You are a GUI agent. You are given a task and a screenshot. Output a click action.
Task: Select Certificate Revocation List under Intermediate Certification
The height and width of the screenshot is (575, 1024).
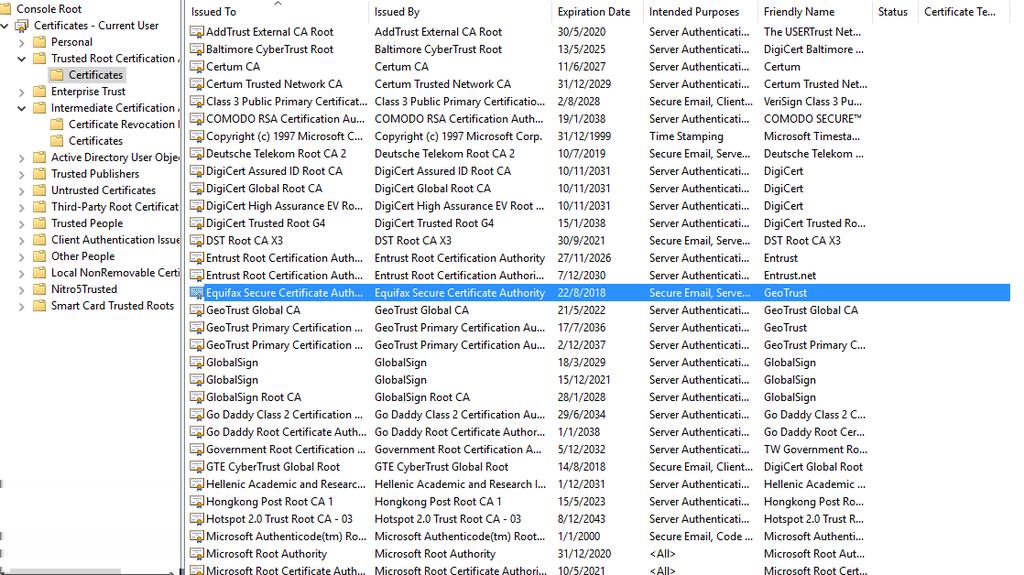tap(122, 124)
